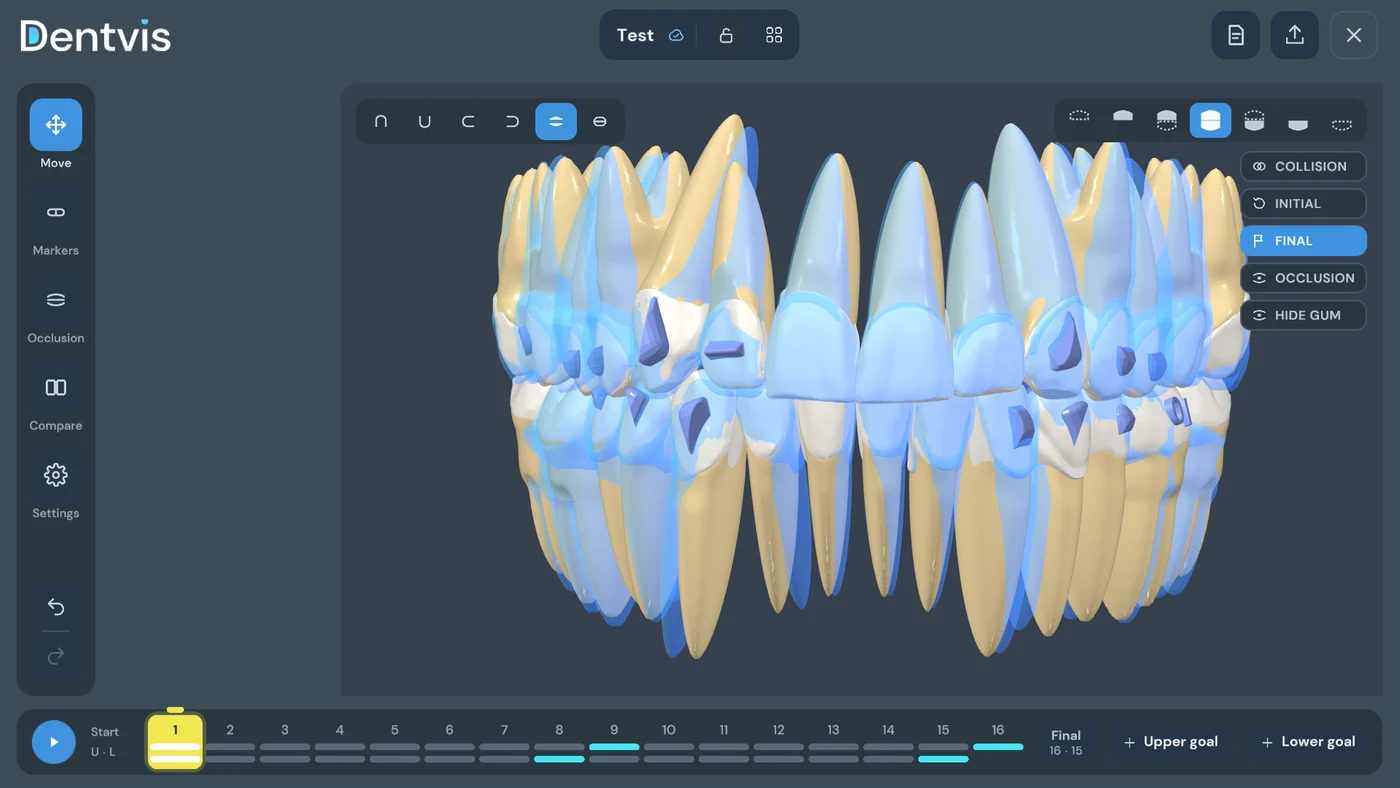Screen dimensions: 1400x788
Task: Select step 9 on timeline
Action: (614, 742)
